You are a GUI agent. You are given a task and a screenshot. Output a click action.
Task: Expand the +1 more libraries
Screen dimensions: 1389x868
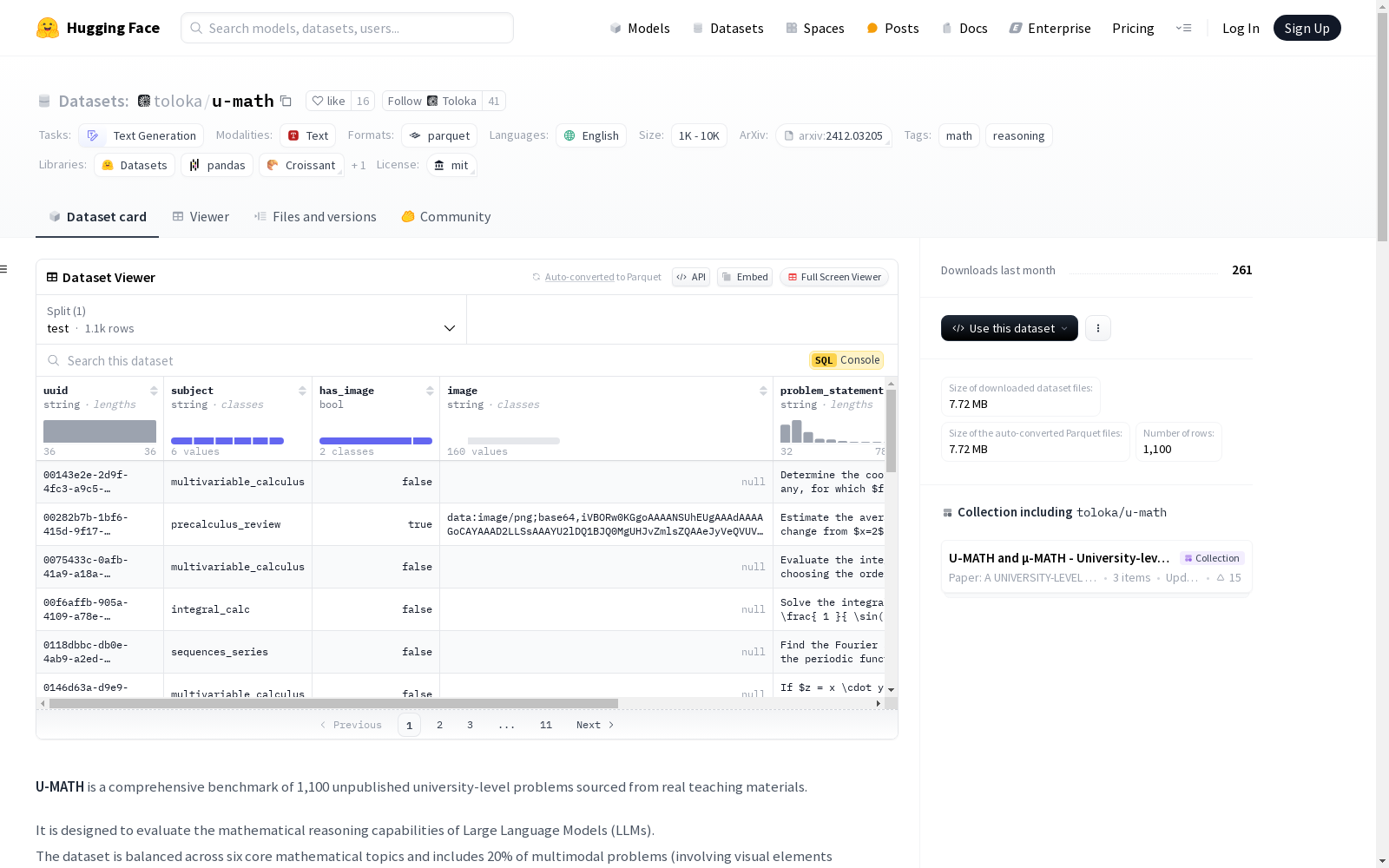359,165
